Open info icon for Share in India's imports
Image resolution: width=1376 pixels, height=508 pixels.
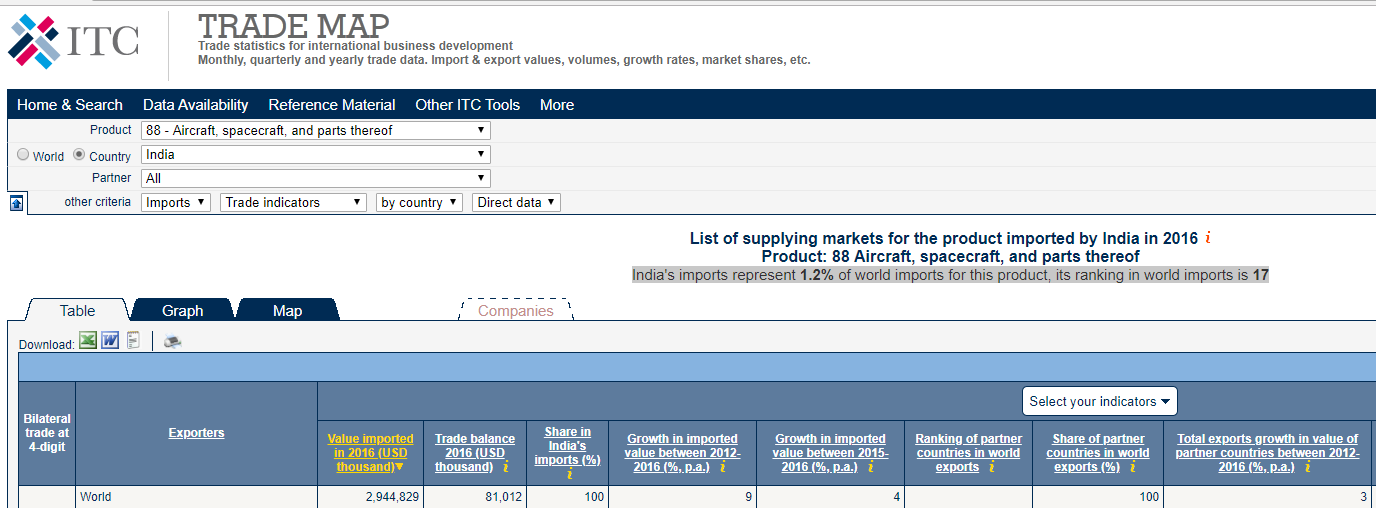pyautogui.click(x=568, y=474)
